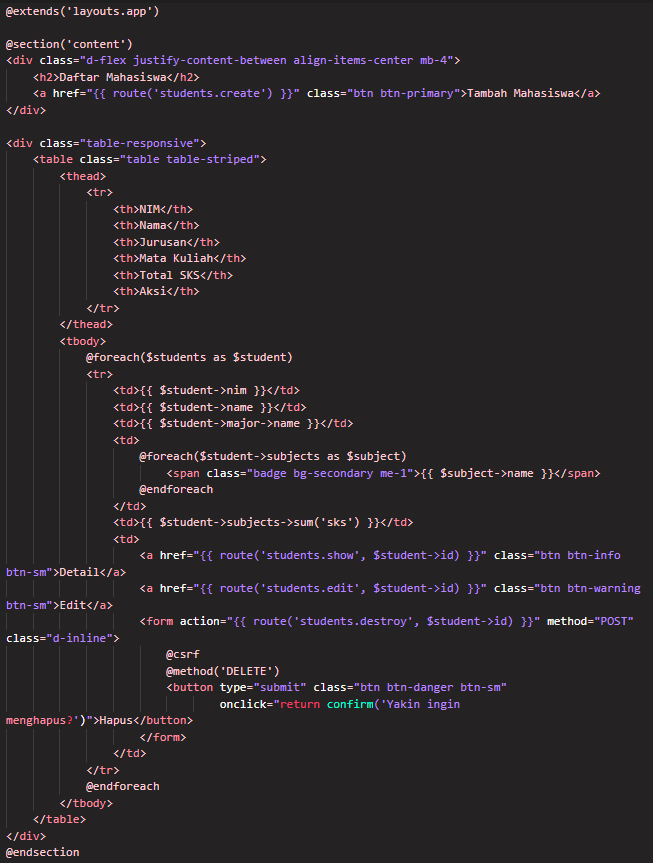
Task: Click the class="d-inline" attribute
Action: coord(59,638)
